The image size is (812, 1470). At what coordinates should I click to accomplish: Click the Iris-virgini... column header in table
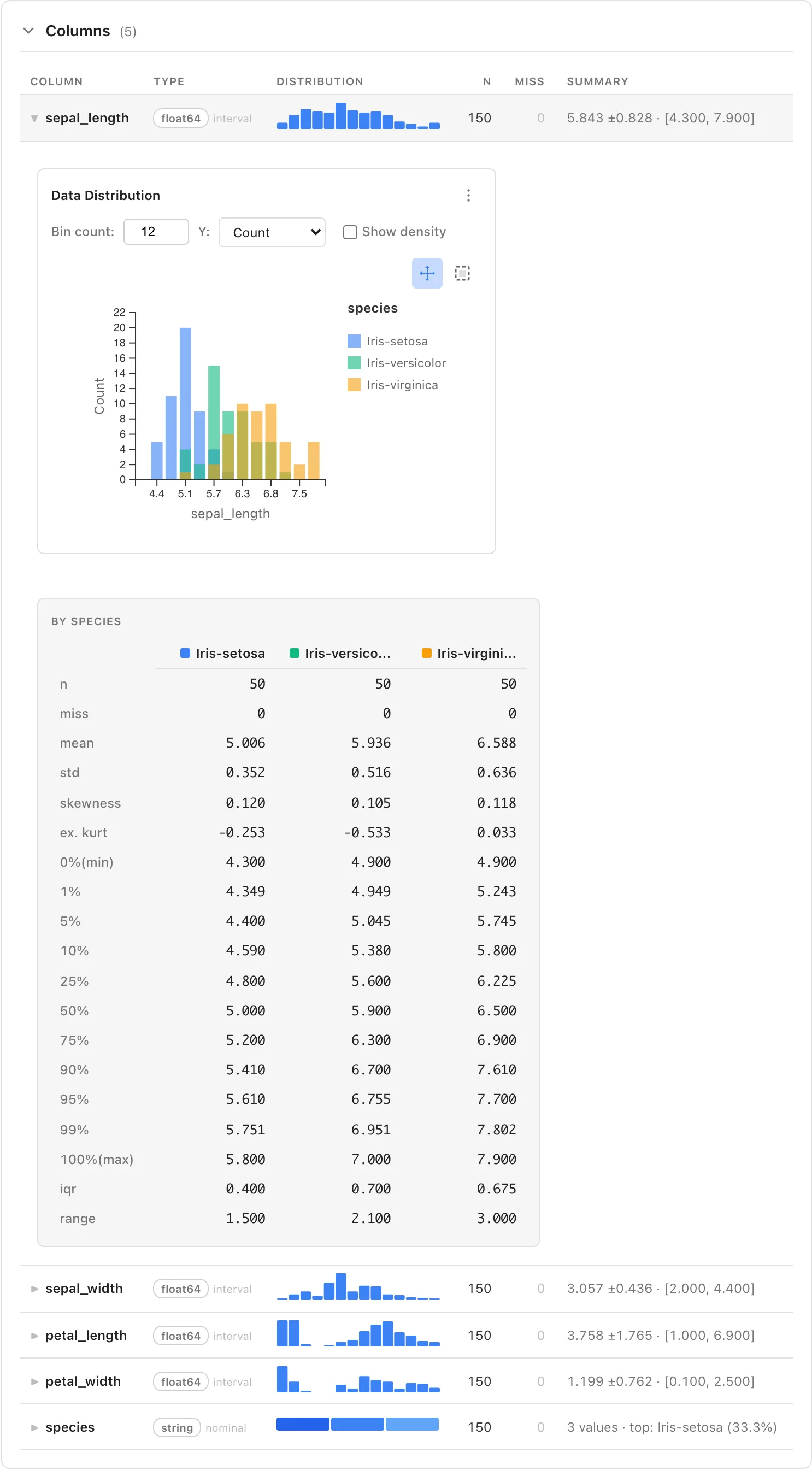(469, 654)
